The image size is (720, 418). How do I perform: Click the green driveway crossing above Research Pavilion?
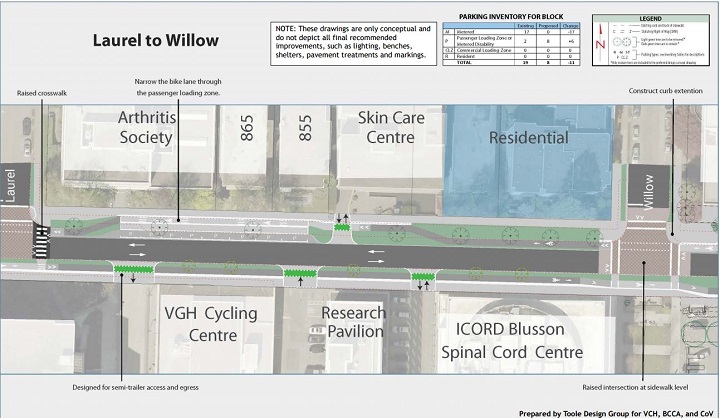pos(300,273)
